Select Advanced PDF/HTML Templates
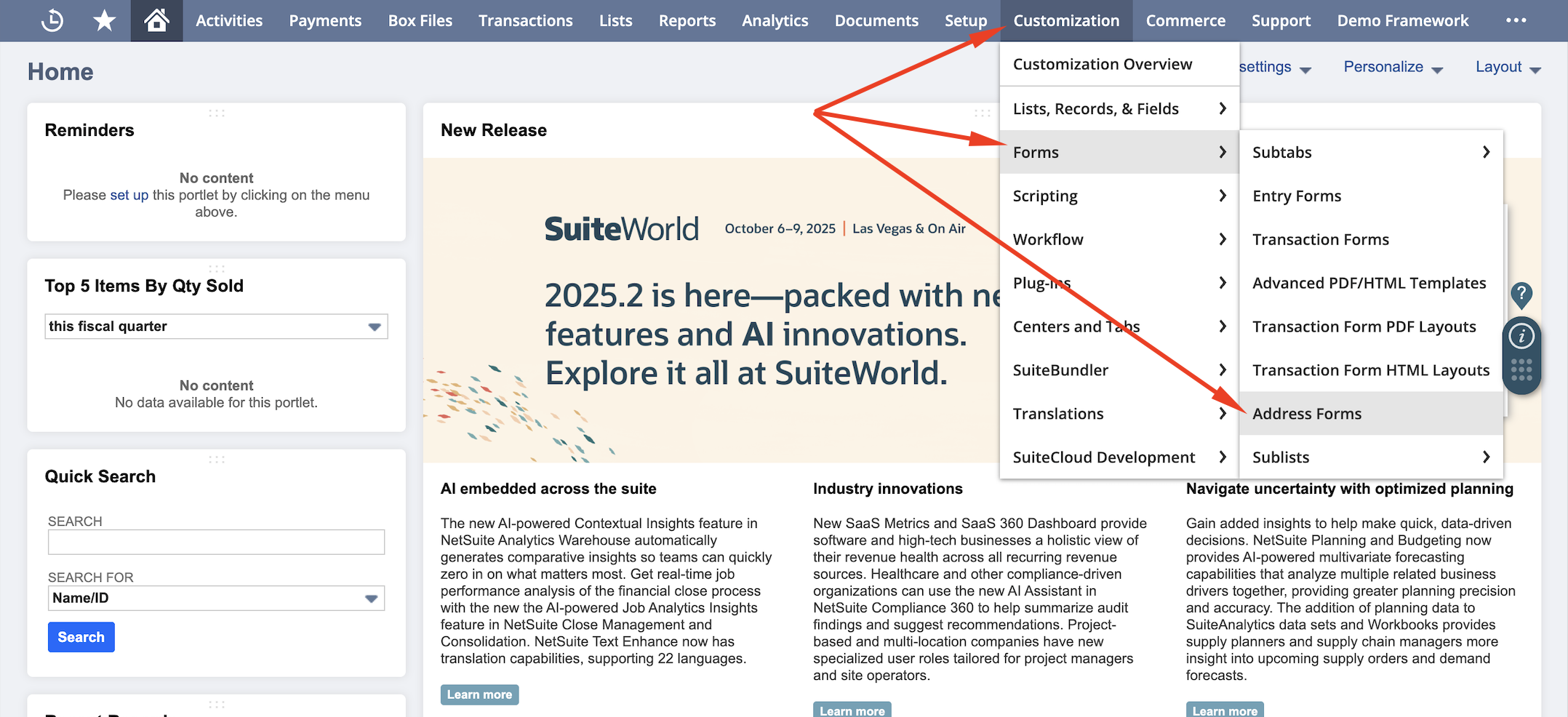This screenshot has width=1568, height=717. pos(1371,283)
